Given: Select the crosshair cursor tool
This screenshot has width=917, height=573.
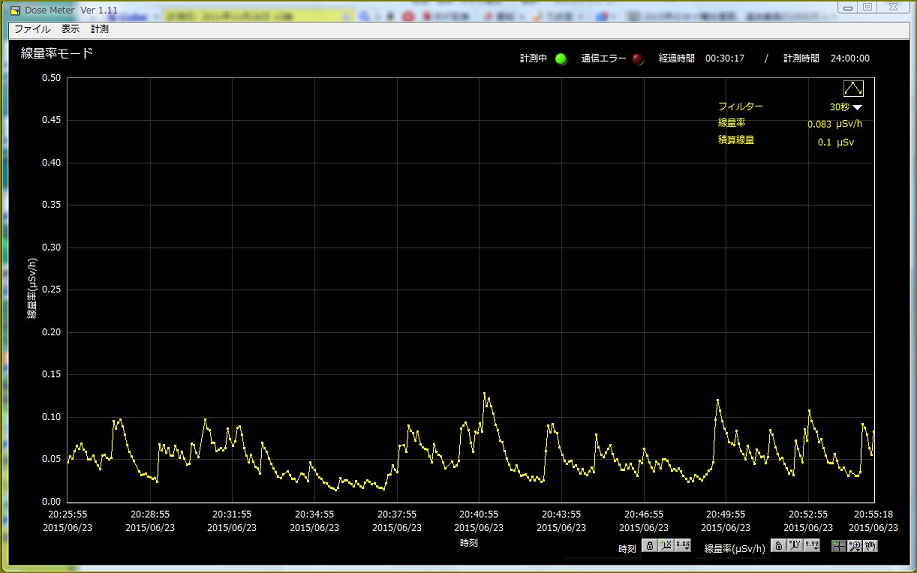Looking at the screenshot, I should tap(839, 546).
